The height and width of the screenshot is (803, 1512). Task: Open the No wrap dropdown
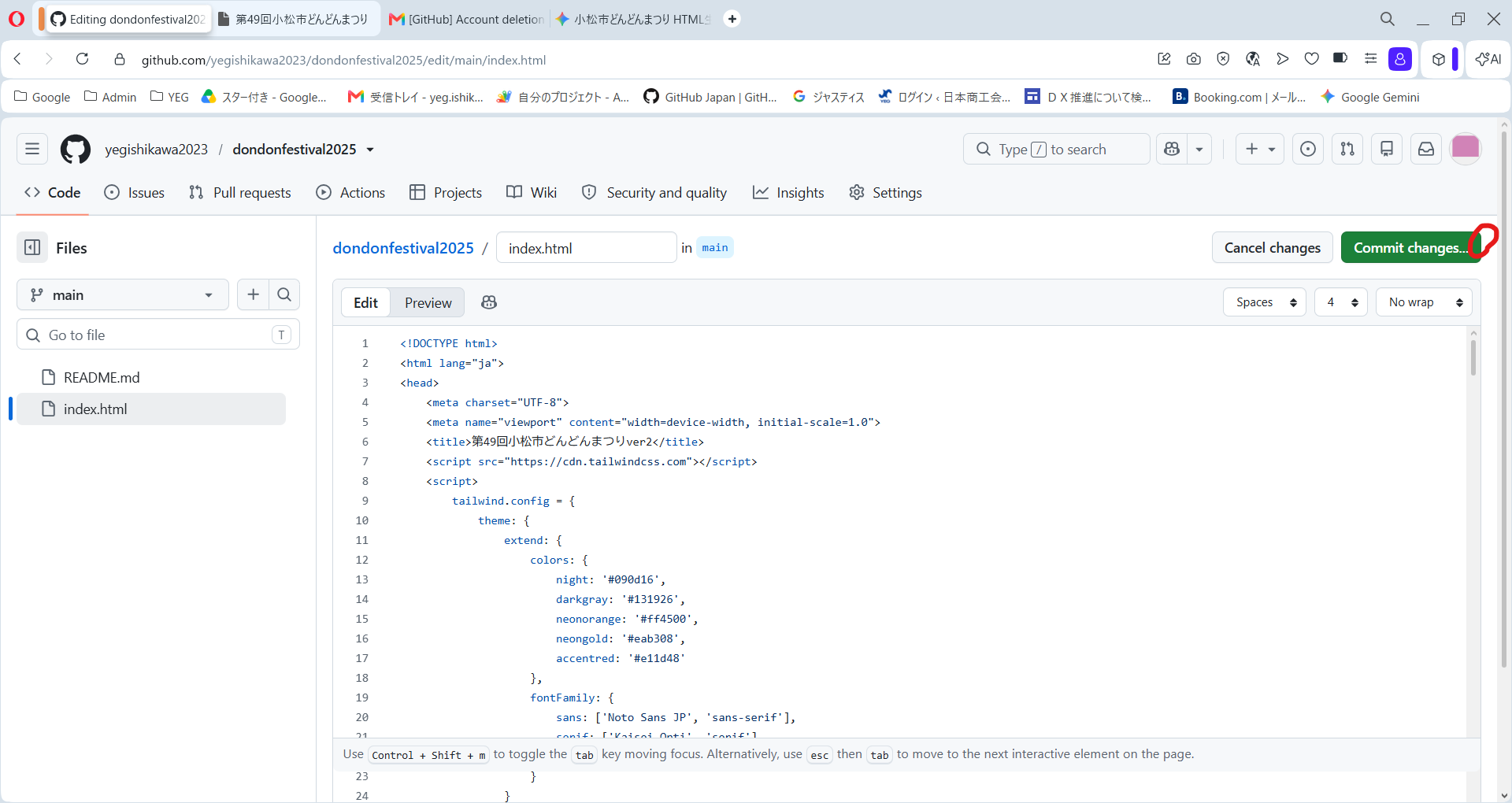click(1424, 302)
